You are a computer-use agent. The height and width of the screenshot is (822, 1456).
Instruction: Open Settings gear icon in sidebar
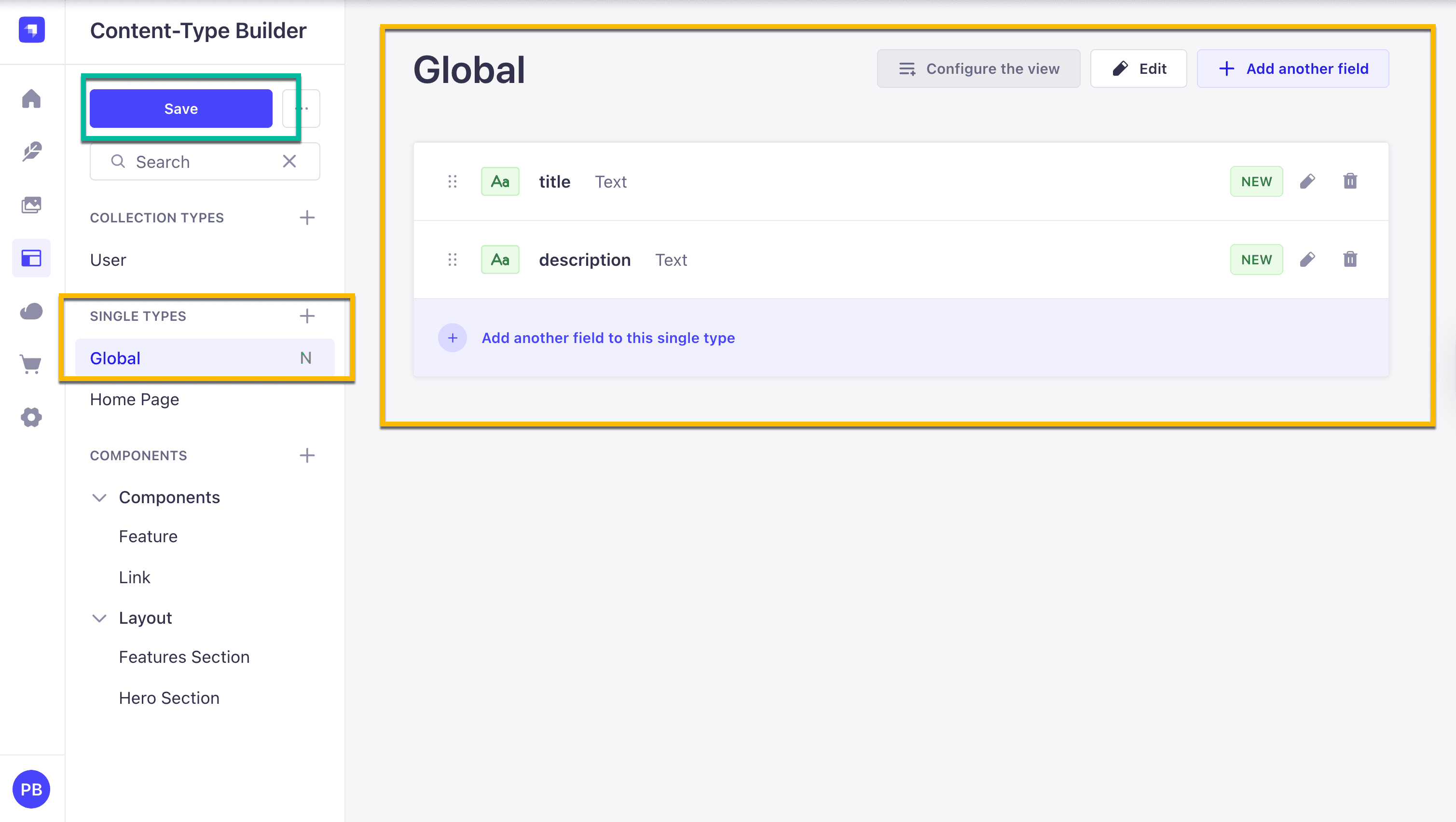pyautogui.click(x=31, y=417)
